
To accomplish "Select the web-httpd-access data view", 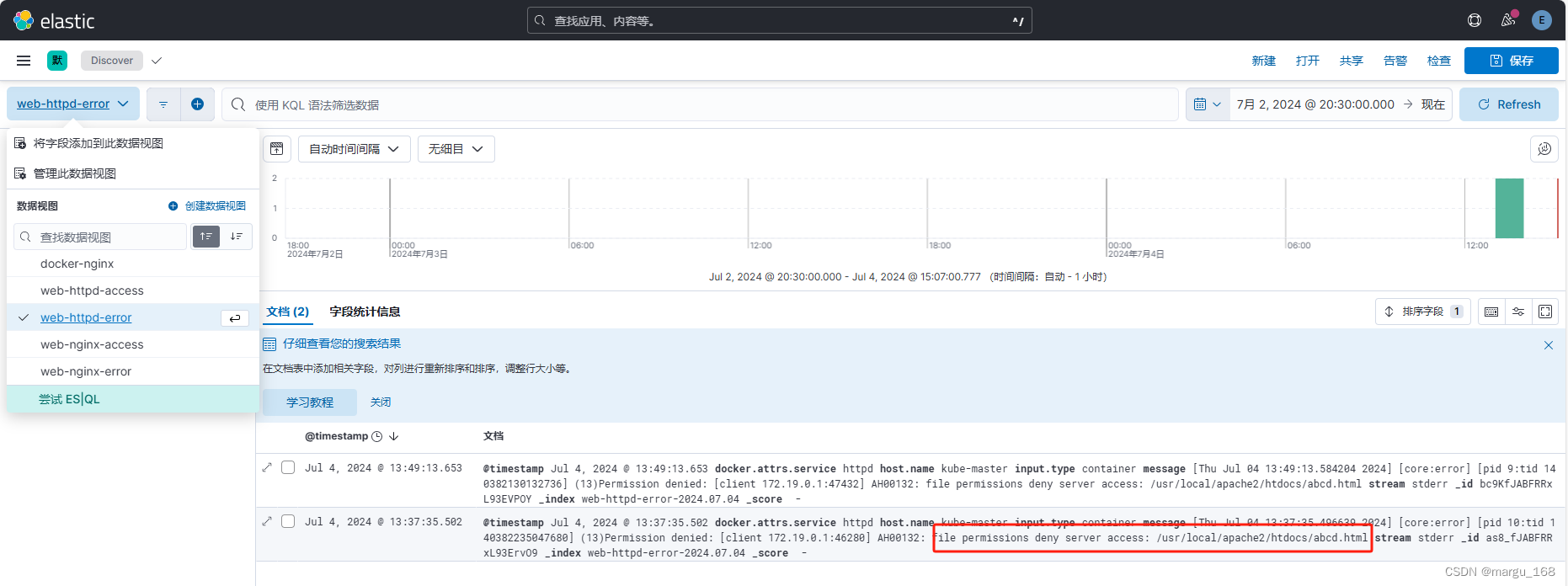I will point(133,290).
